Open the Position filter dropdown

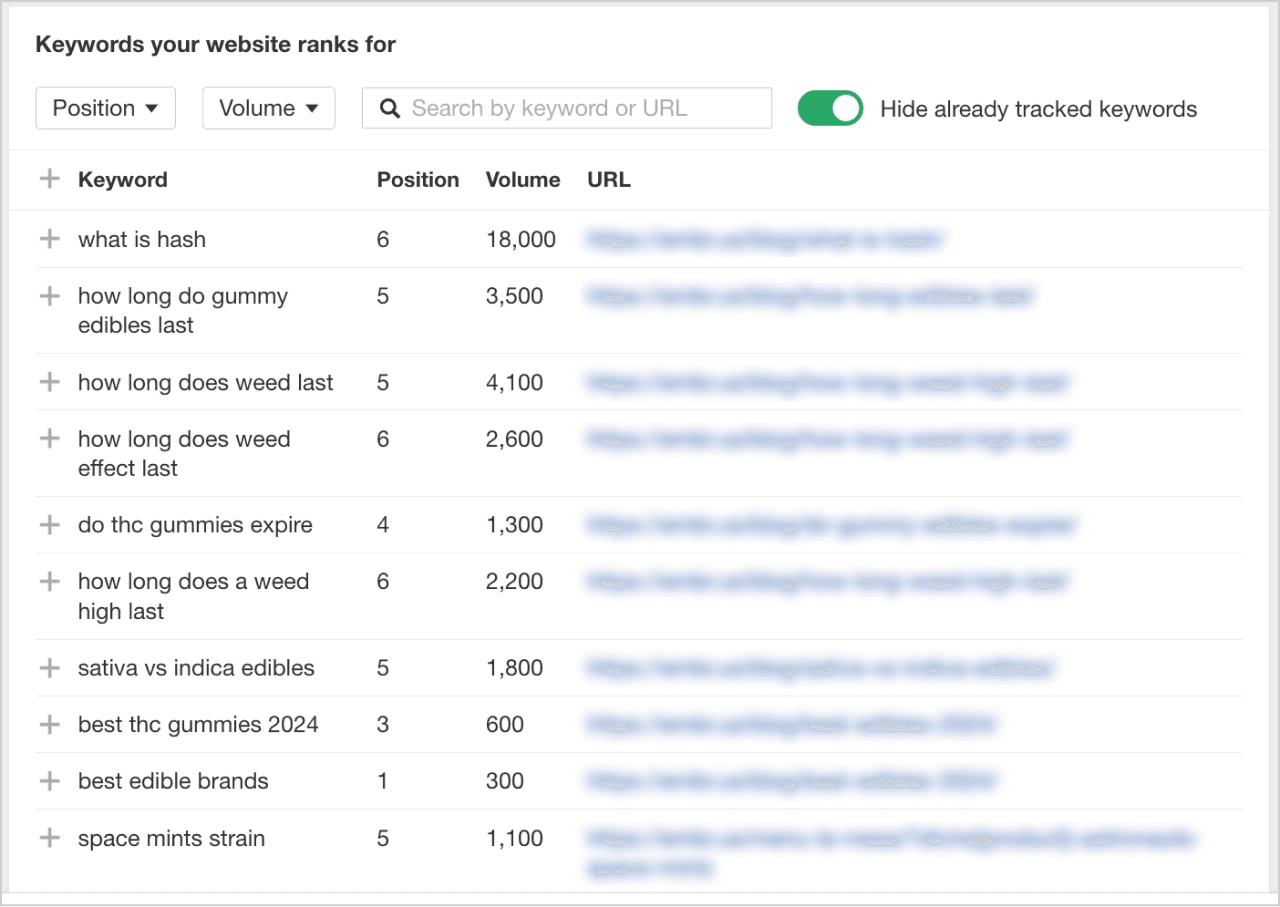(105, 108)
